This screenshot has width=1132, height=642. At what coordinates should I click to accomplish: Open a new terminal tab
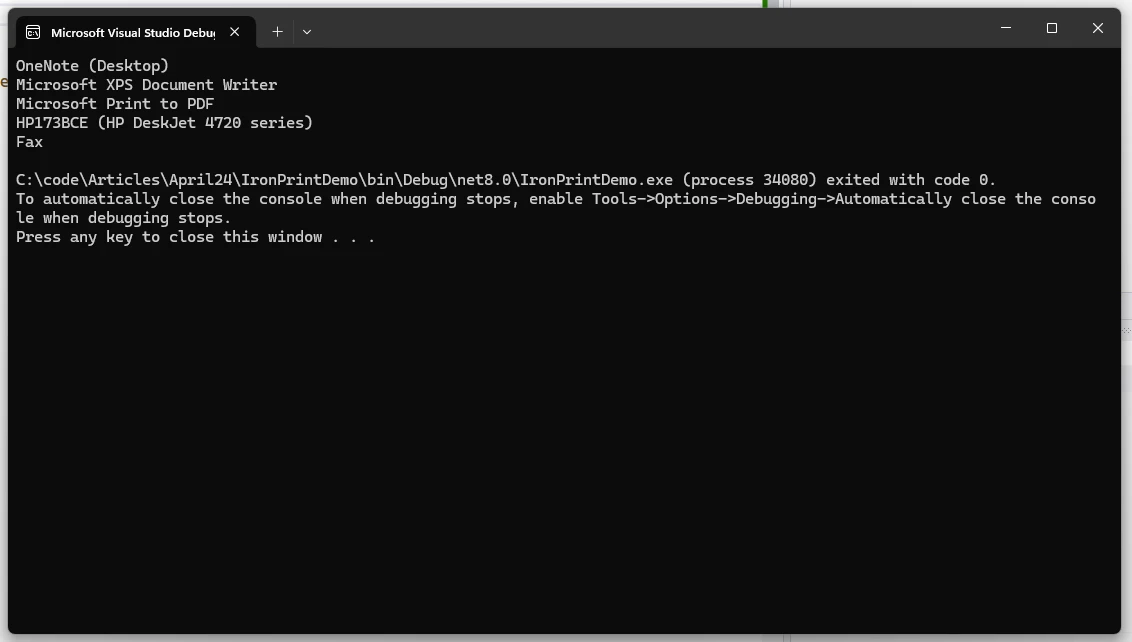tap(278, 32)
